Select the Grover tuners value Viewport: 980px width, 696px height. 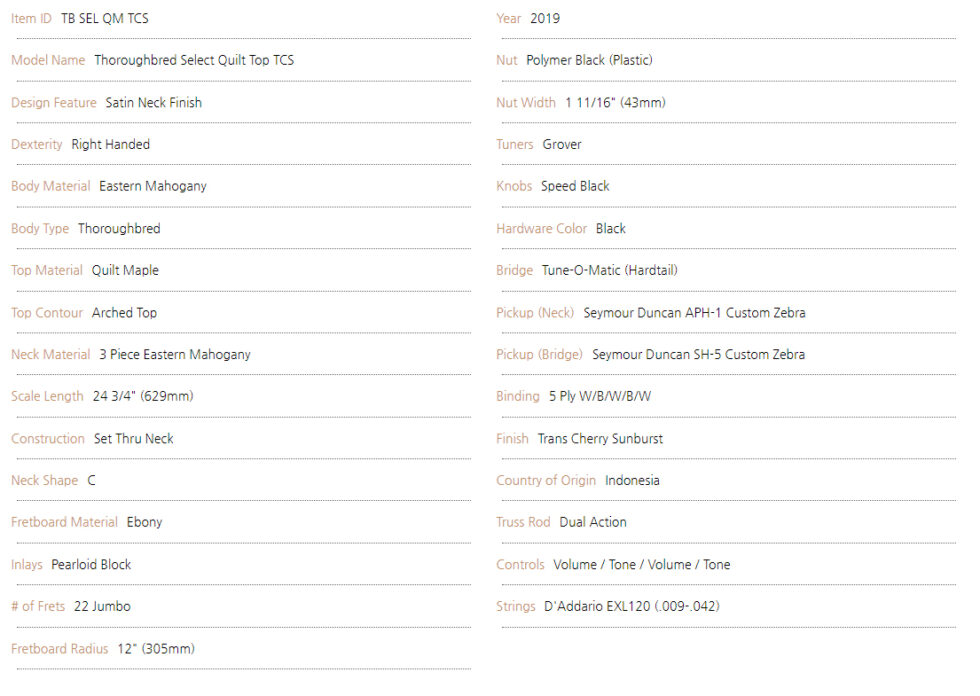(x=562, y=144)
